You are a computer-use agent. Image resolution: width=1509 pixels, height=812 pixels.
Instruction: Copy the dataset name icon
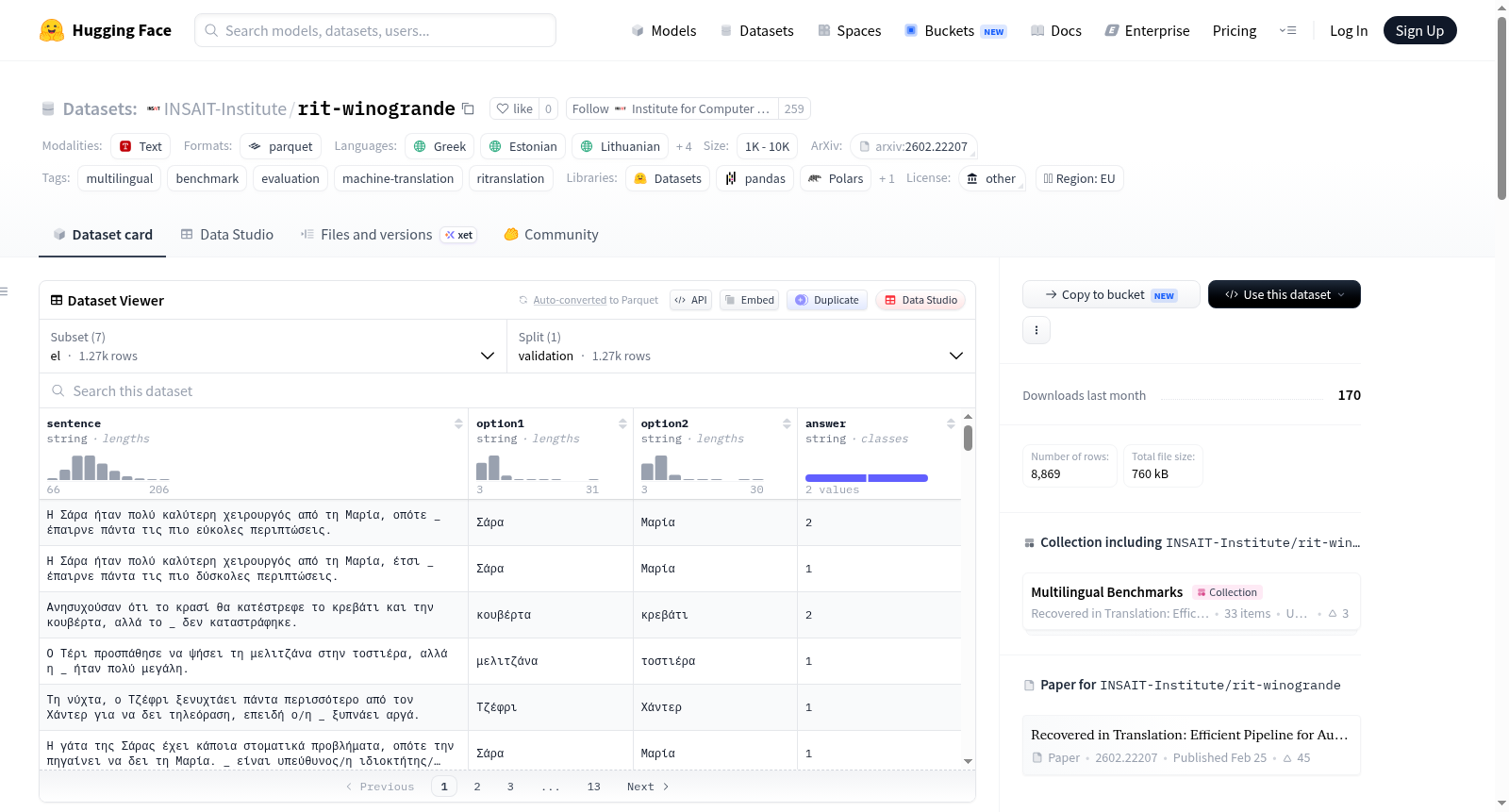tap(468, 108)
